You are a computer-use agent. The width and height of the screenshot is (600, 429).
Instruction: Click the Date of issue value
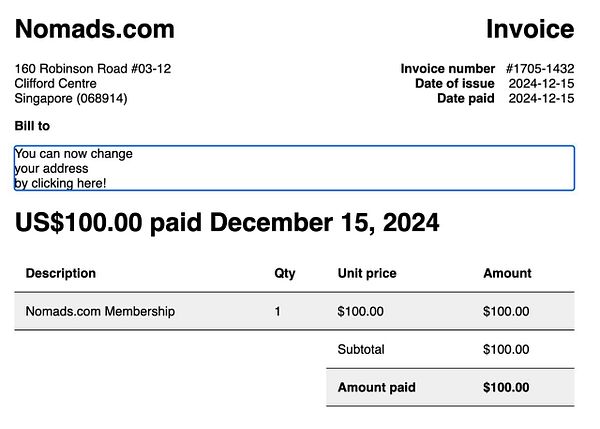pos(541,83)
